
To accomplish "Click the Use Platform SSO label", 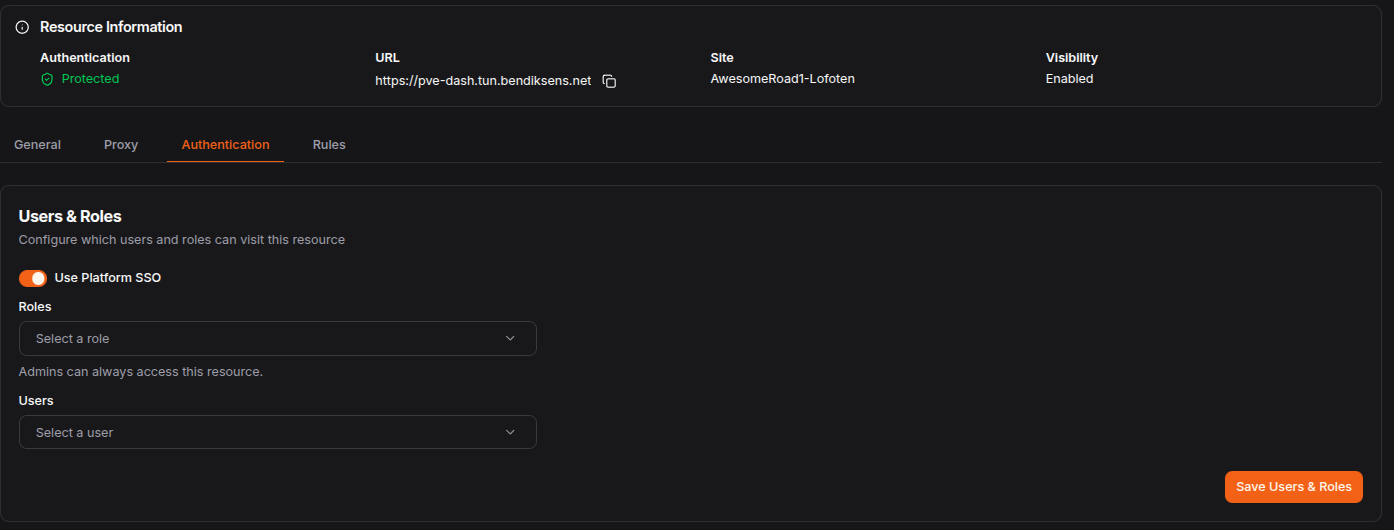I will (108, 278).
